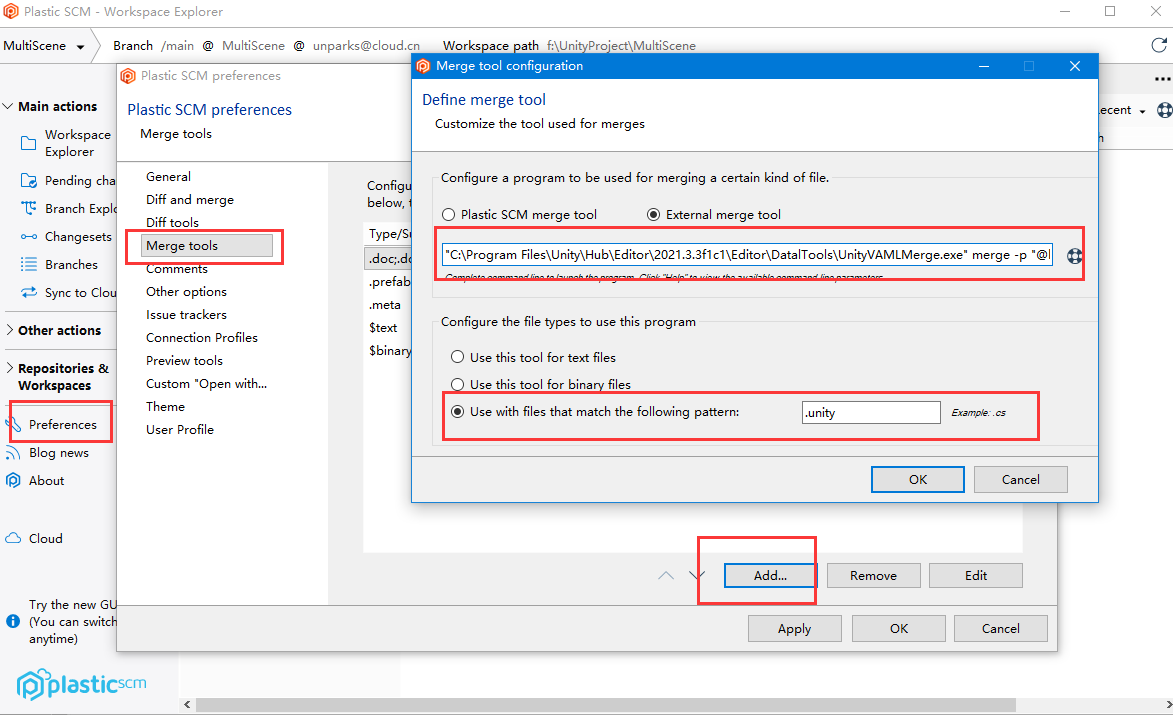Click the refresh icon at top right
The width and height of the screenshot is (1173, 715).
pos(1159,45)
